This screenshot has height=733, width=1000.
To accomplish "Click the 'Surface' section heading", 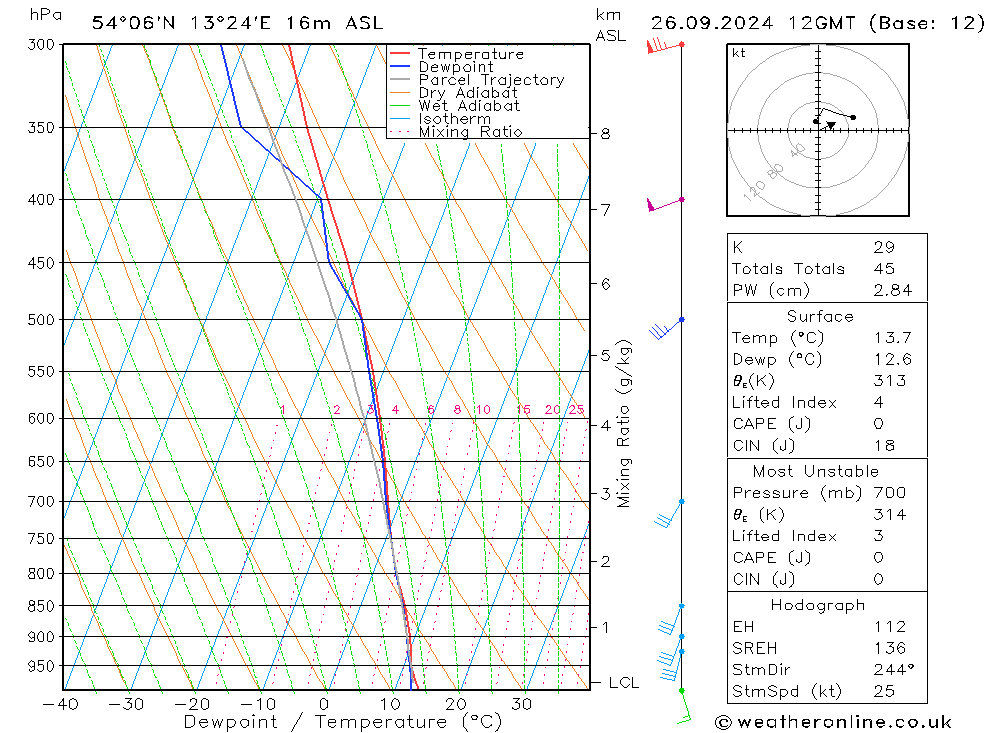I will click(x=820, y=317).
